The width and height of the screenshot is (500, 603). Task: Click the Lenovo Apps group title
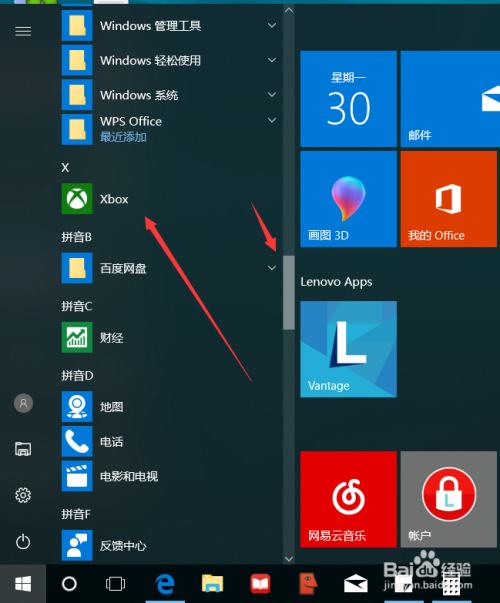pos(337,282)
